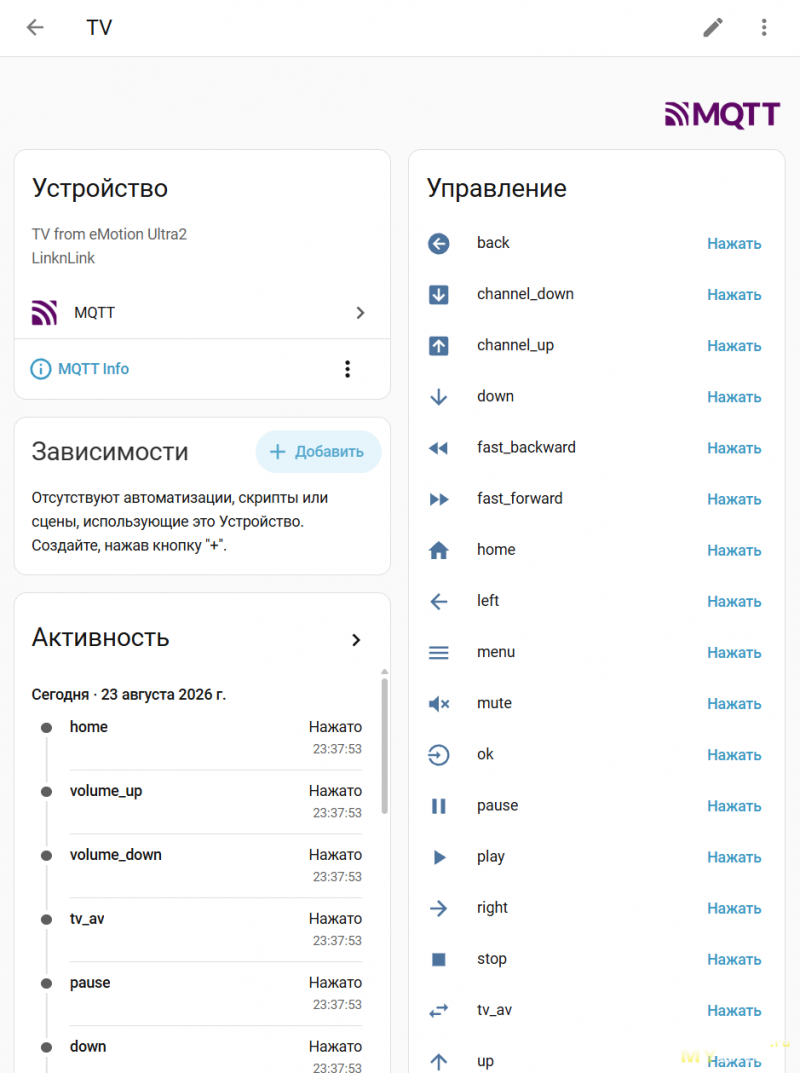This screenshot has height=1073, width=800.
Task: Click the MQTT logo at top right
Action: coord(722,114)
